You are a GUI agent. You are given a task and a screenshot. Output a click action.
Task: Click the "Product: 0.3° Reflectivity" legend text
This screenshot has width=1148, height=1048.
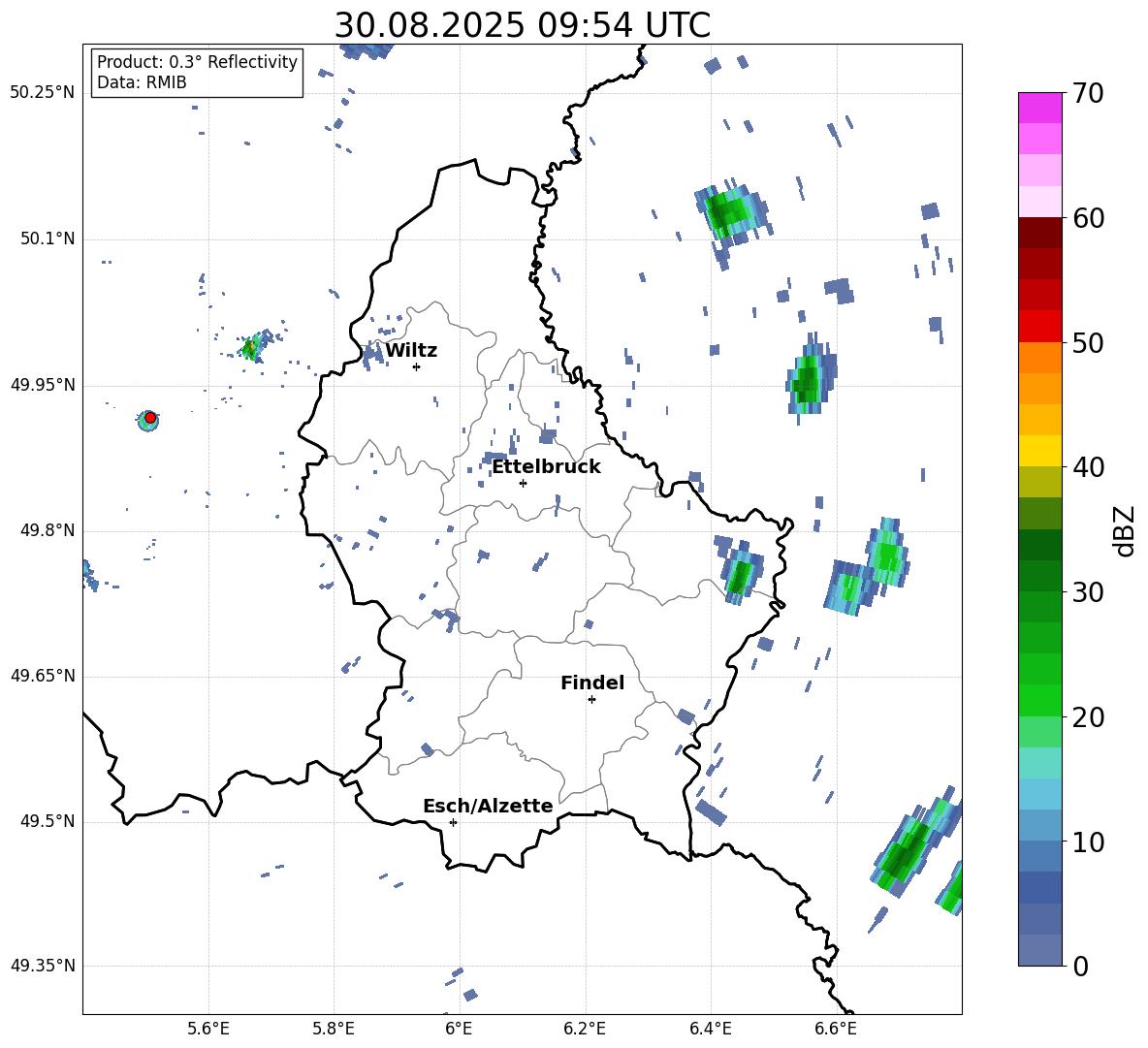pos(197,62)
